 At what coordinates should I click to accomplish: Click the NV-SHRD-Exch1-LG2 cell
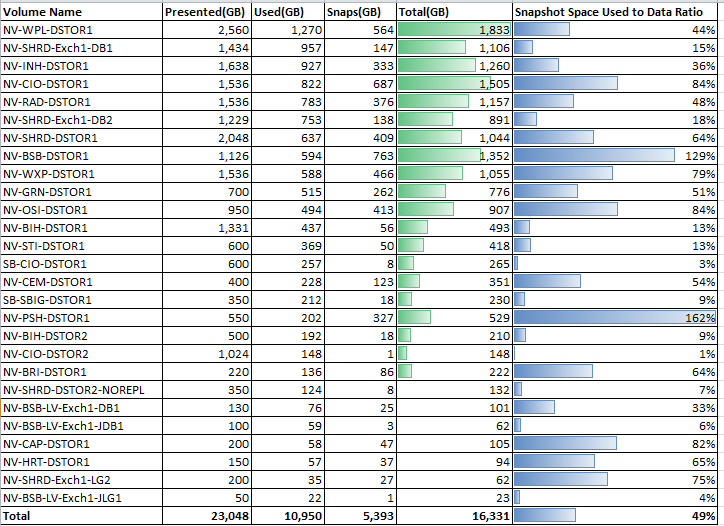[x=82, y=480]
